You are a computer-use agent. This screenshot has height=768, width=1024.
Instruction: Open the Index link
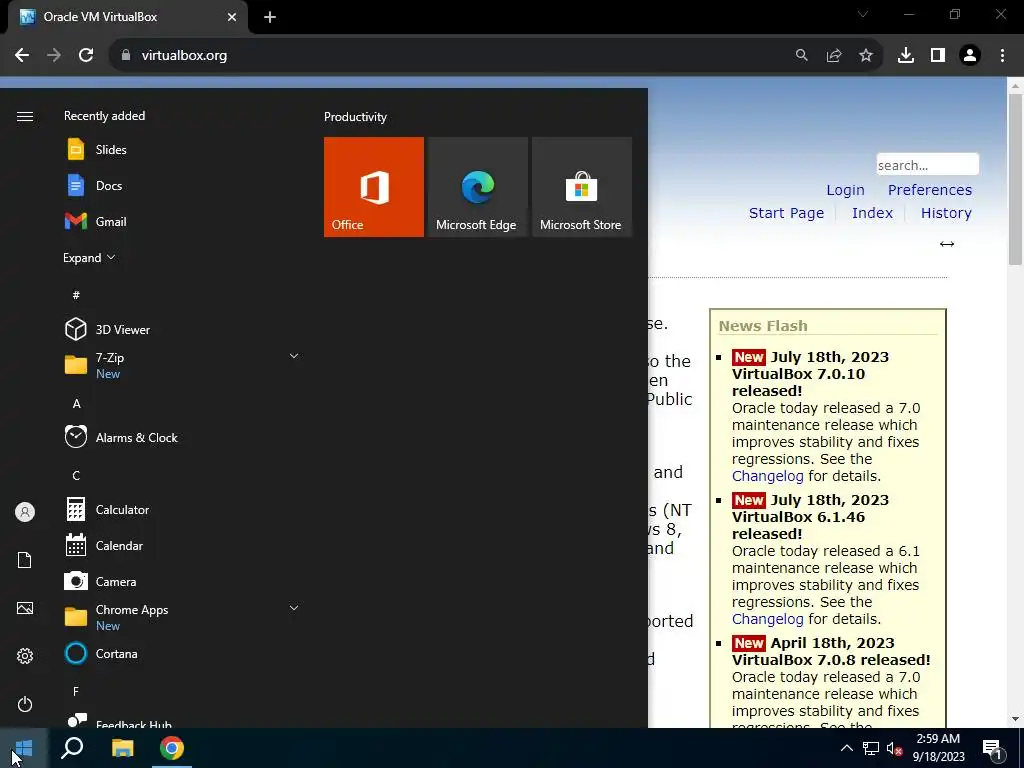point(872,213)
